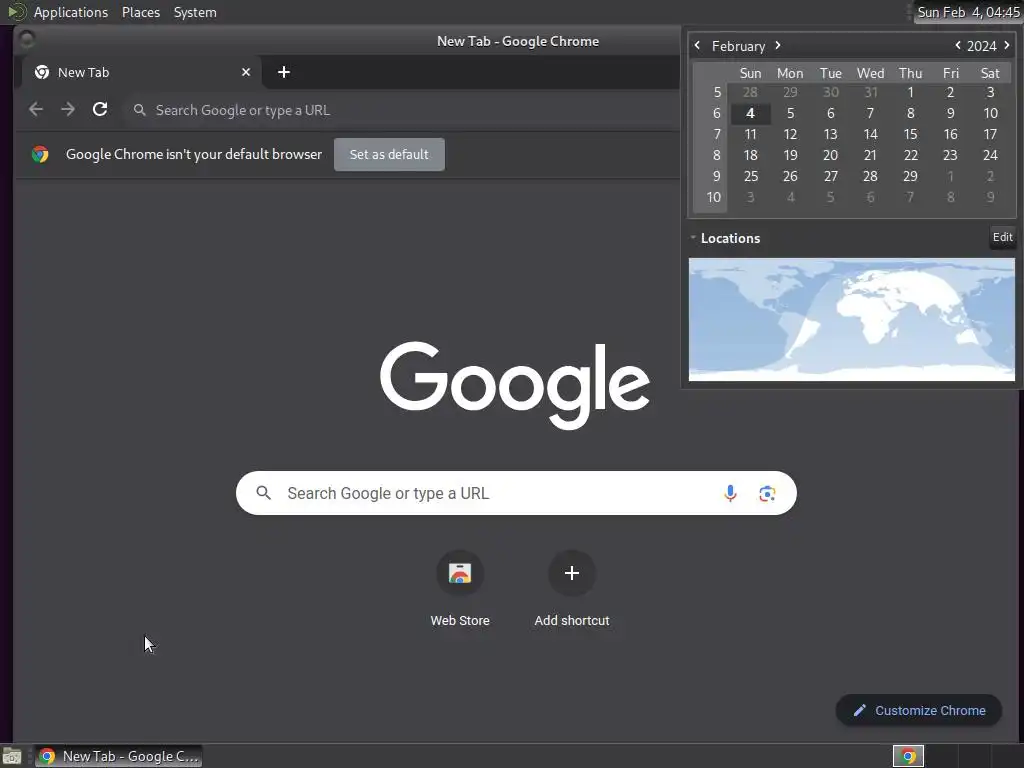Show desktop via bottom-left panel icon
The width and height of the screenshot is (1024, 768).
coord(12,756)
